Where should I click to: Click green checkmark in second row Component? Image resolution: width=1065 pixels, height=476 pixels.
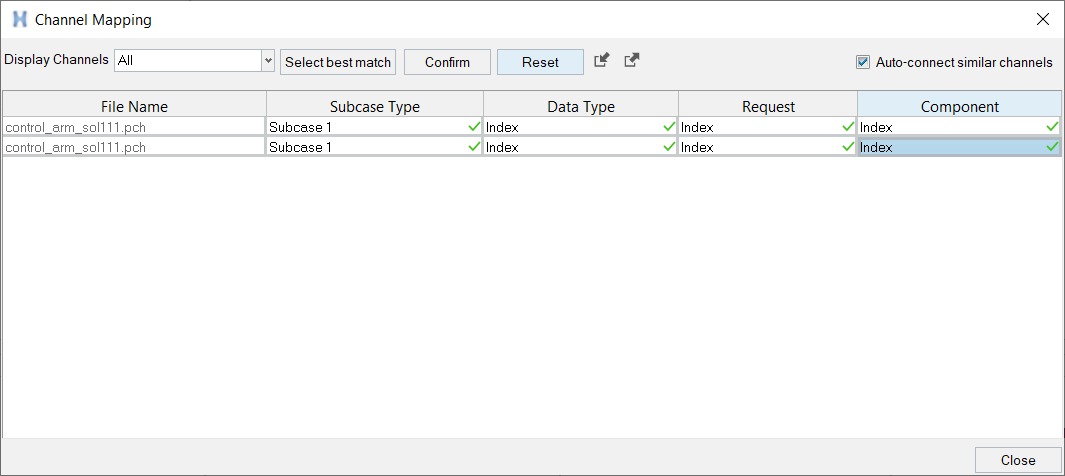point(1052,147)
